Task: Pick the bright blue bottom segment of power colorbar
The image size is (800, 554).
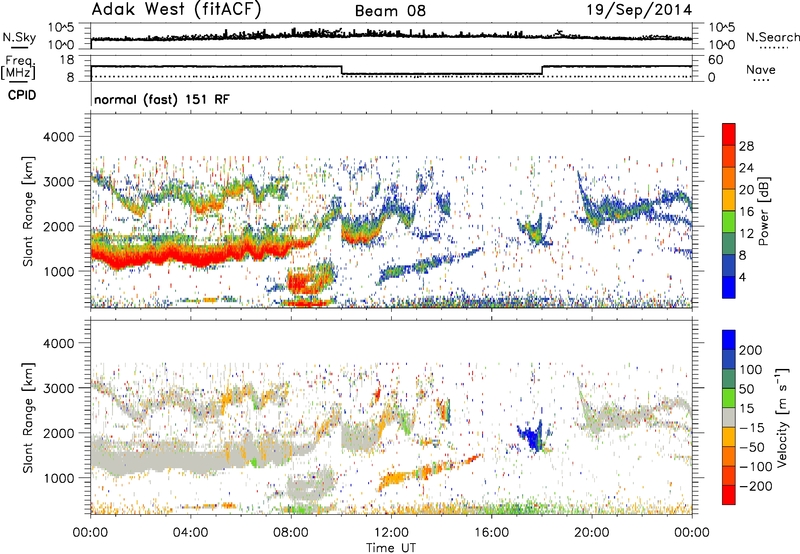Action: (x=729, y=287)
